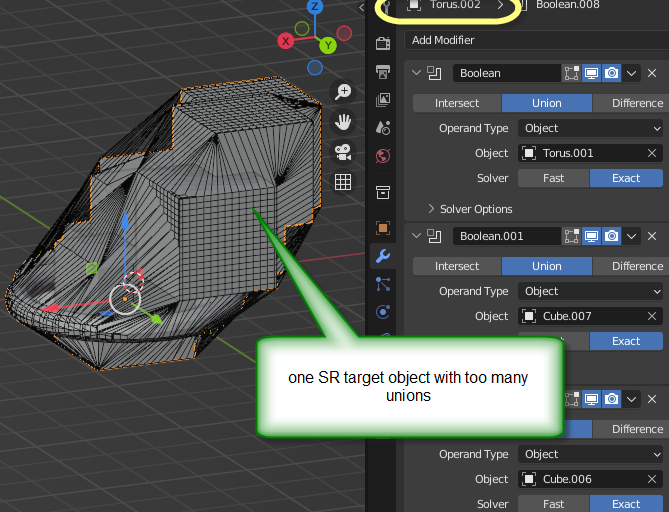Open the View Layer properties tab

click(383, 100)
